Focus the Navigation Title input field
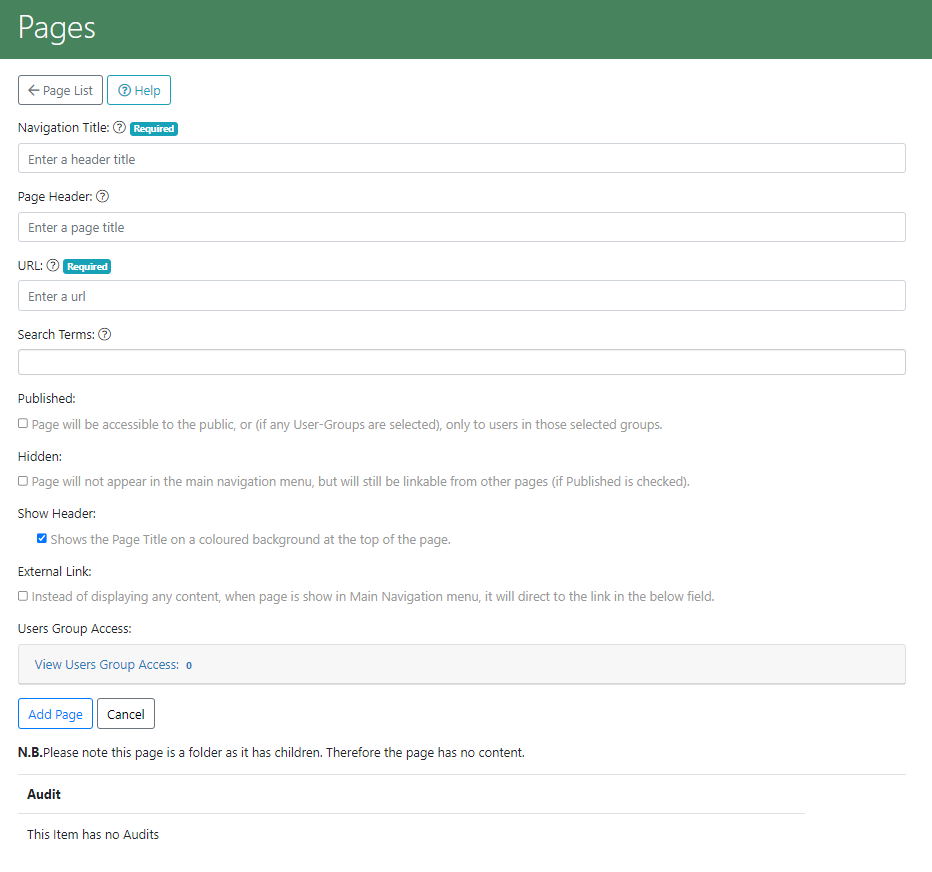Screen dimensions: 932x872 [x=461, y=158]
